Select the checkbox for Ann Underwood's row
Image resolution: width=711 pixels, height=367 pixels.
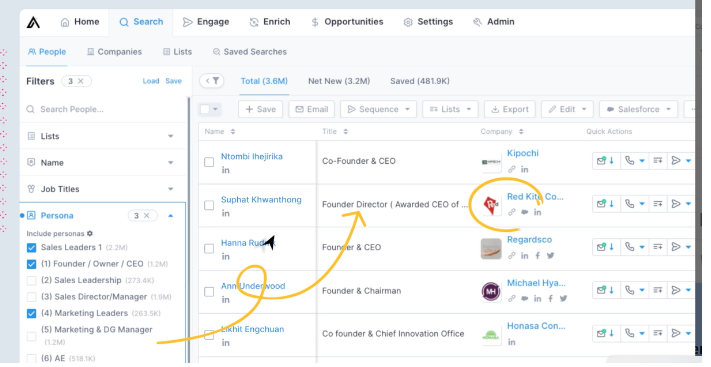(x=209, y=292)
